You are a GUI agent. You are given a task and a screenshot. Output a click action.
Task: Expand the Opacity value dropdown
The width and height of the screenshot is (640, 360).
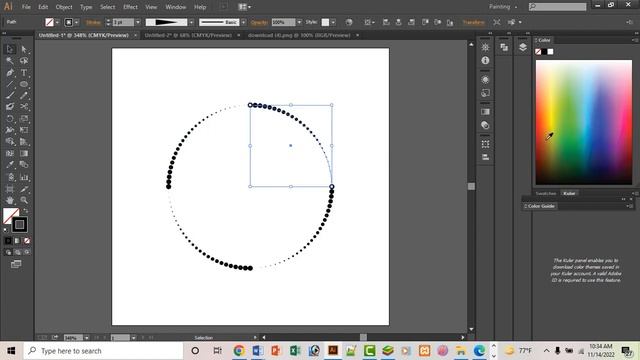pyautogui.click(x=299, y=22)
